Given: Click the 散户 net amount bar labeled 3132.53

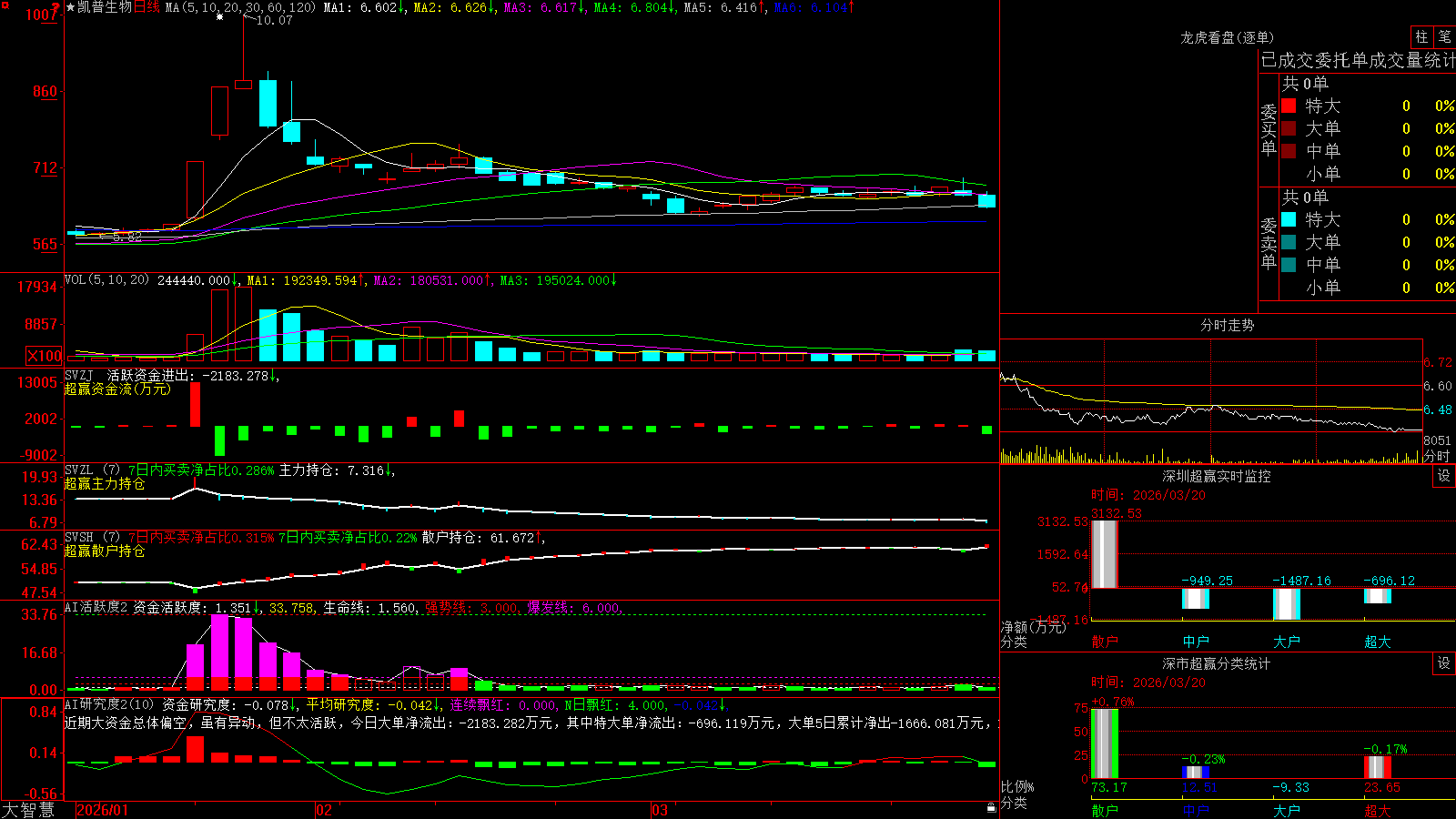Looking at the screenshot, I should click(1105, 554).
